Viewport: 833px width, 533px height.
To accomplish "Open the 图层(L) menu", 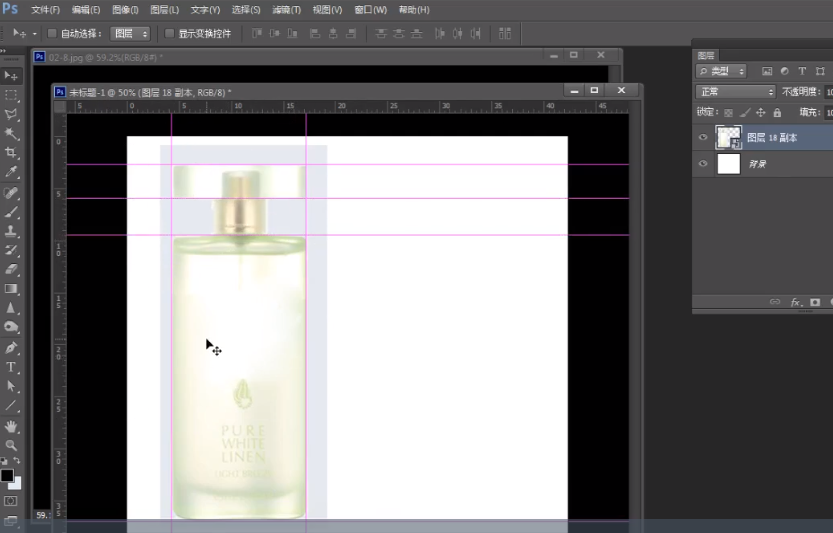I will [165, 10].
